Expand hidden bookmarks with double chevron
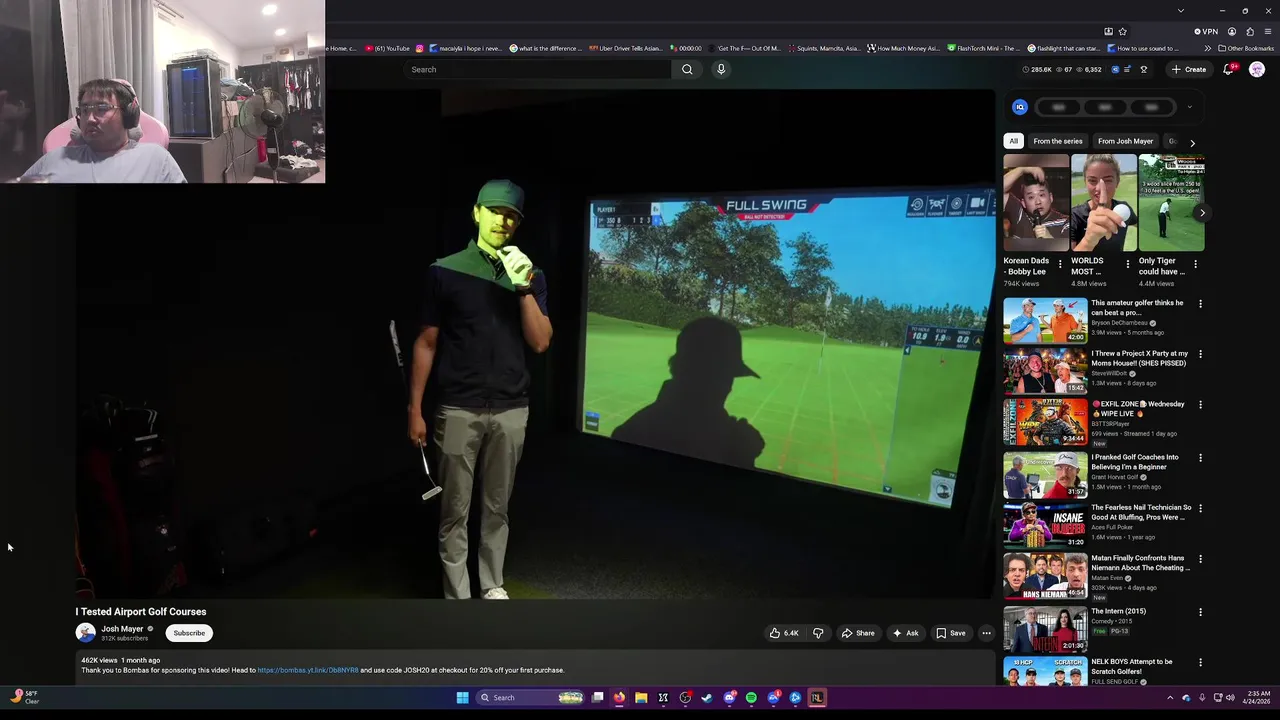Screen dimensions: 1280x720 tap(1207, 48)
